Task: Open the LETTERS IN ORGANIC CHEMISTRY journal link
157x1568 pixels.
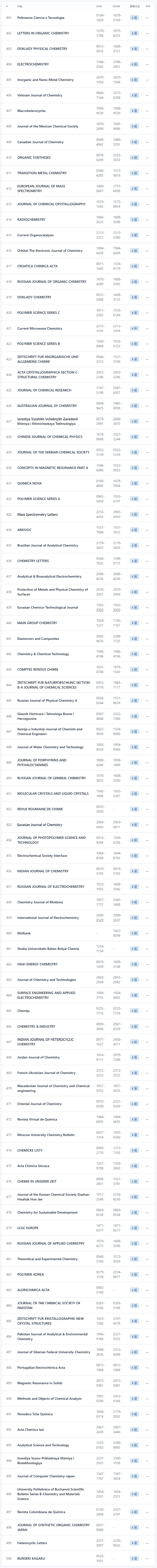Action: [43, 33]
